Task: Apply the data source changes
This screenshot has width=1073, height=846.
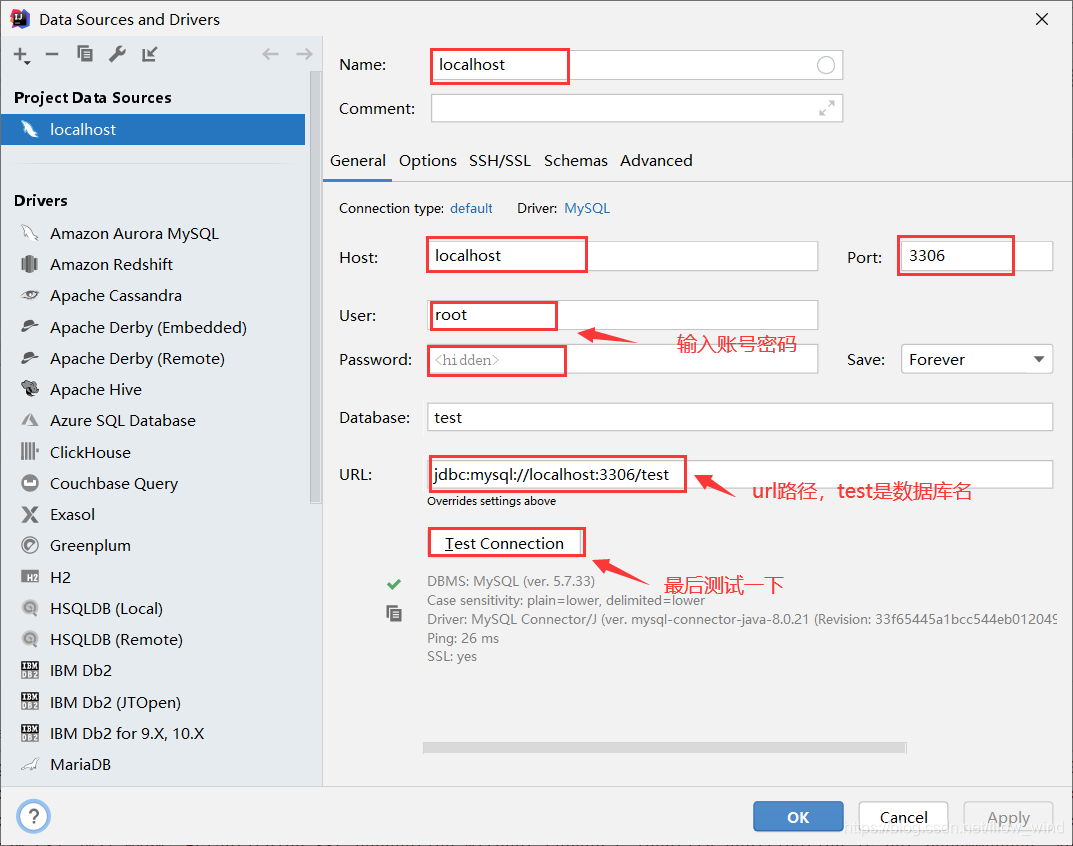Action: (1008, 816)
